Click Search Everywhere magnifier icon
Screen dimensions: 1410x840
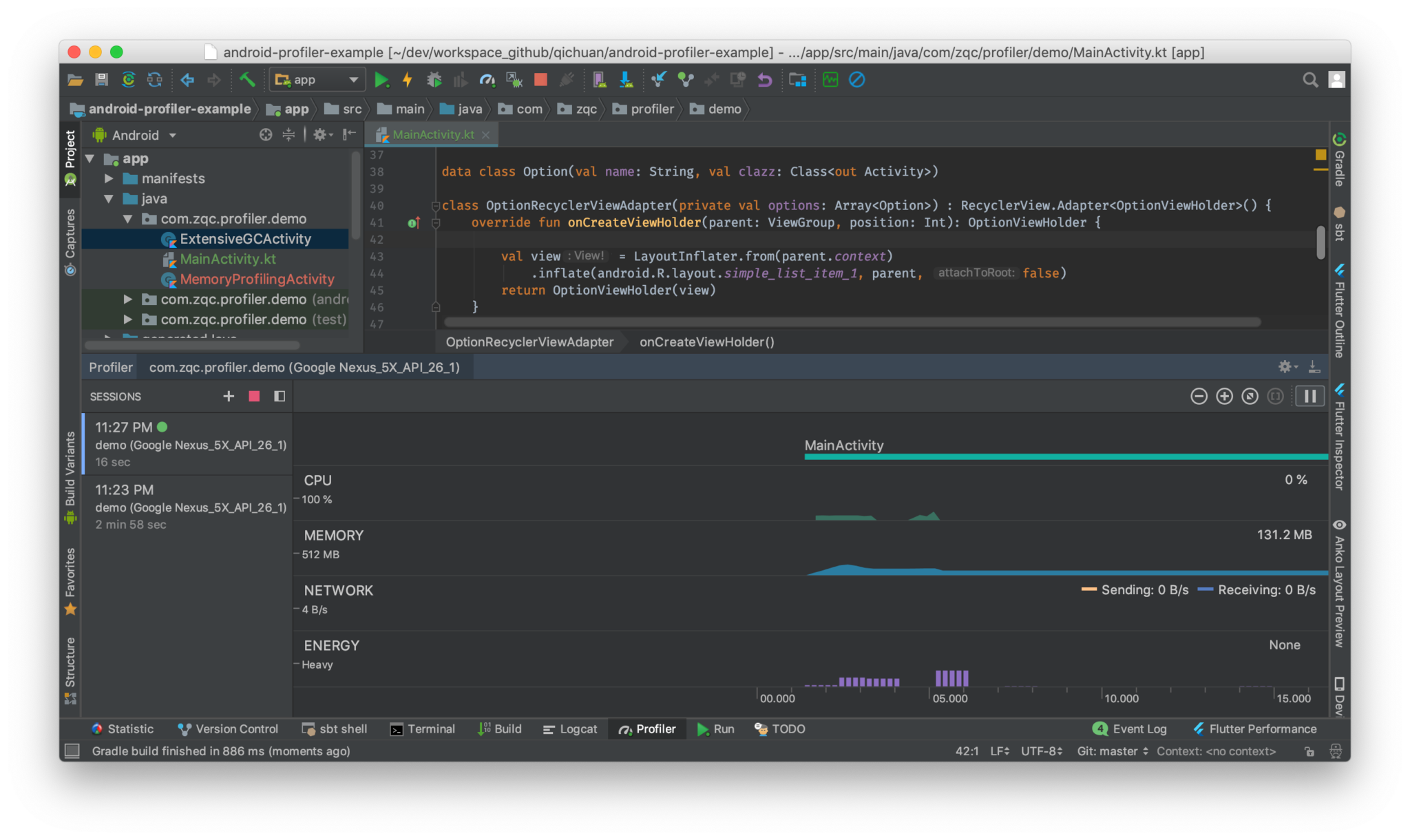[x=1310, y=80]
